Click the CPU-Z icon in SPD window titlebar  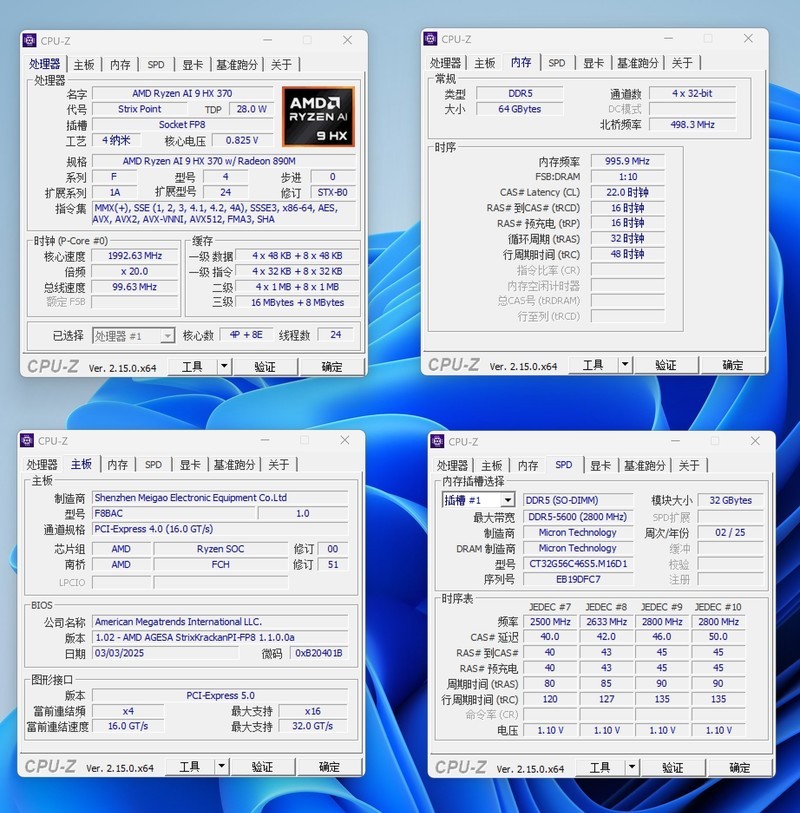pyautogui.click(x=436, y=441)
